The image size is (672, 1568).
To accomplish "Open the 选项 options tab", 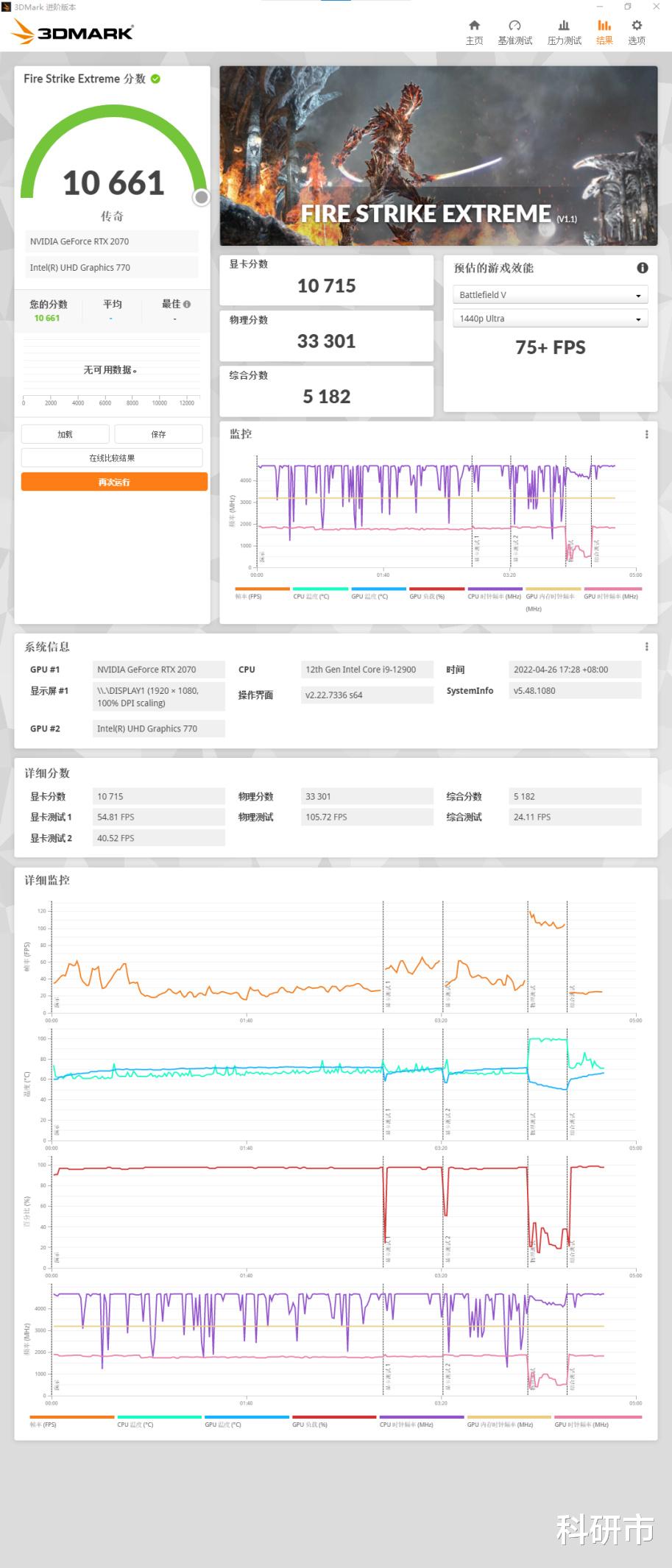I will coord(637,32).
